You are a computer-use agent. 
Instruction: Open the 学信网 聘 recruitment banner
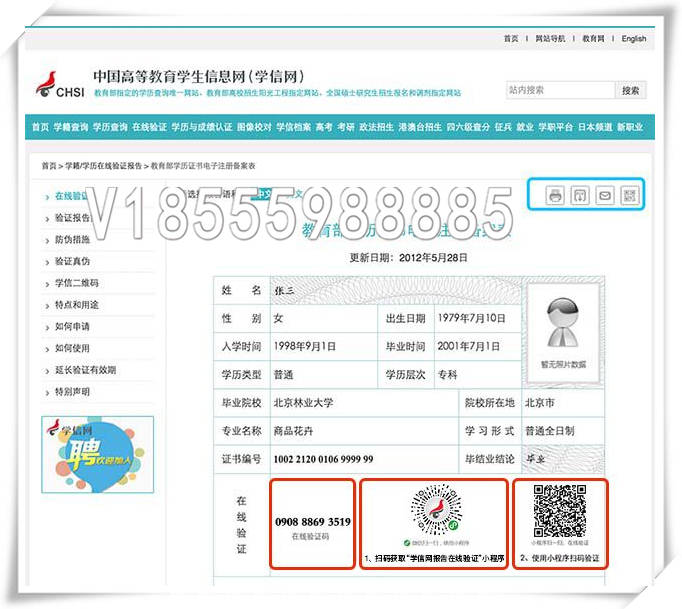coord(97,455)
